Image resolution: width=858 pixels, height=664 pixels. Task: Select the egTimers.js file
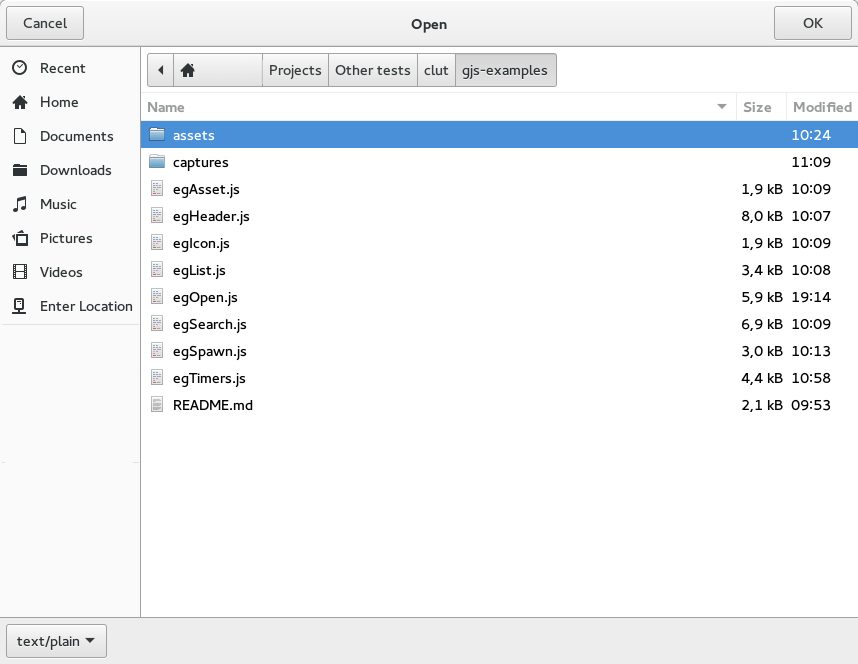[x=499, y=378]
